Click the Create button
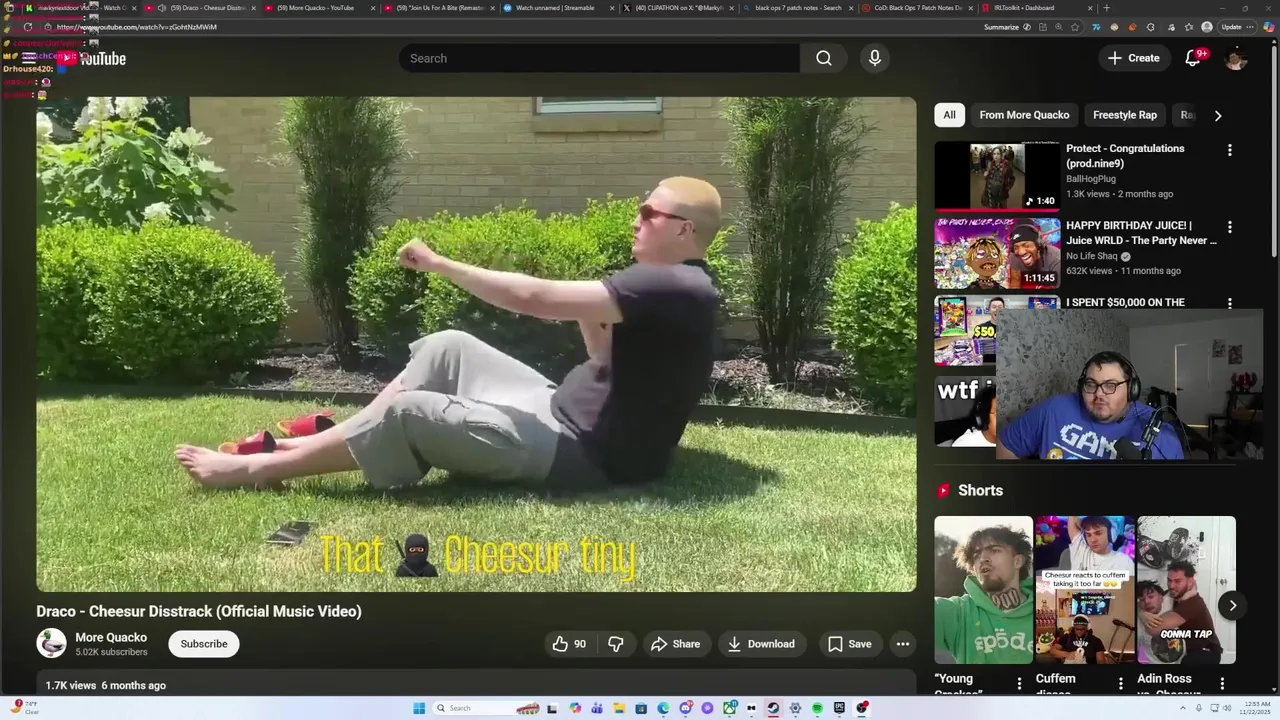 tap(1133, 58)
